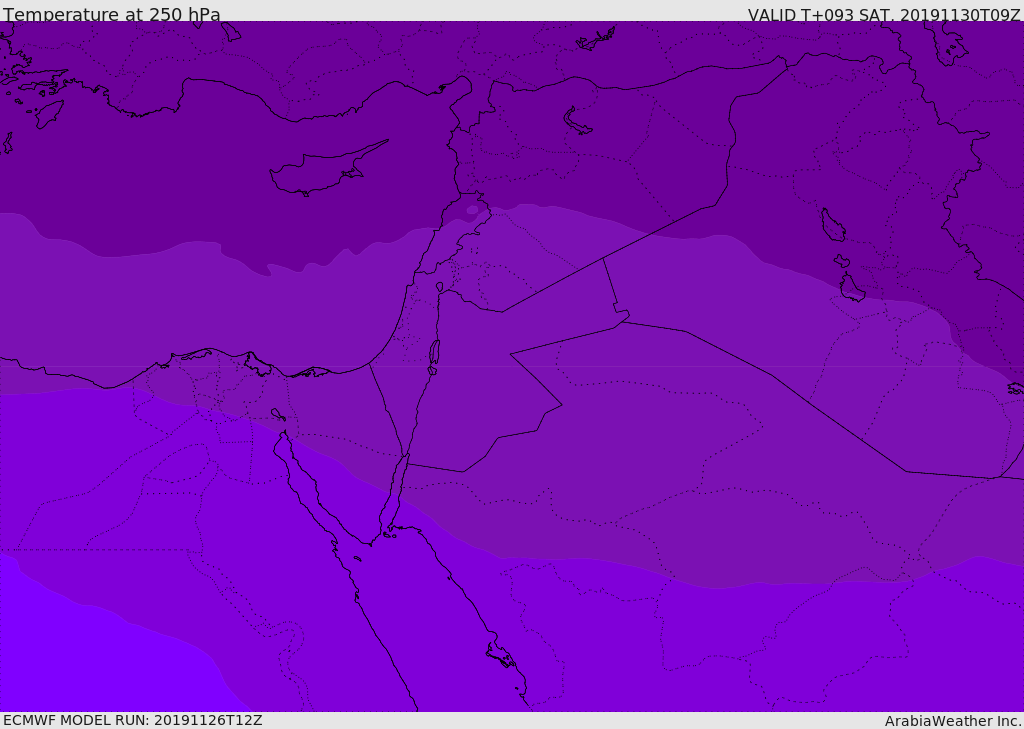This screenshot has height=729, width=1024.
Task: Click the Dead Sea outline on map
Action: [434, 353]
